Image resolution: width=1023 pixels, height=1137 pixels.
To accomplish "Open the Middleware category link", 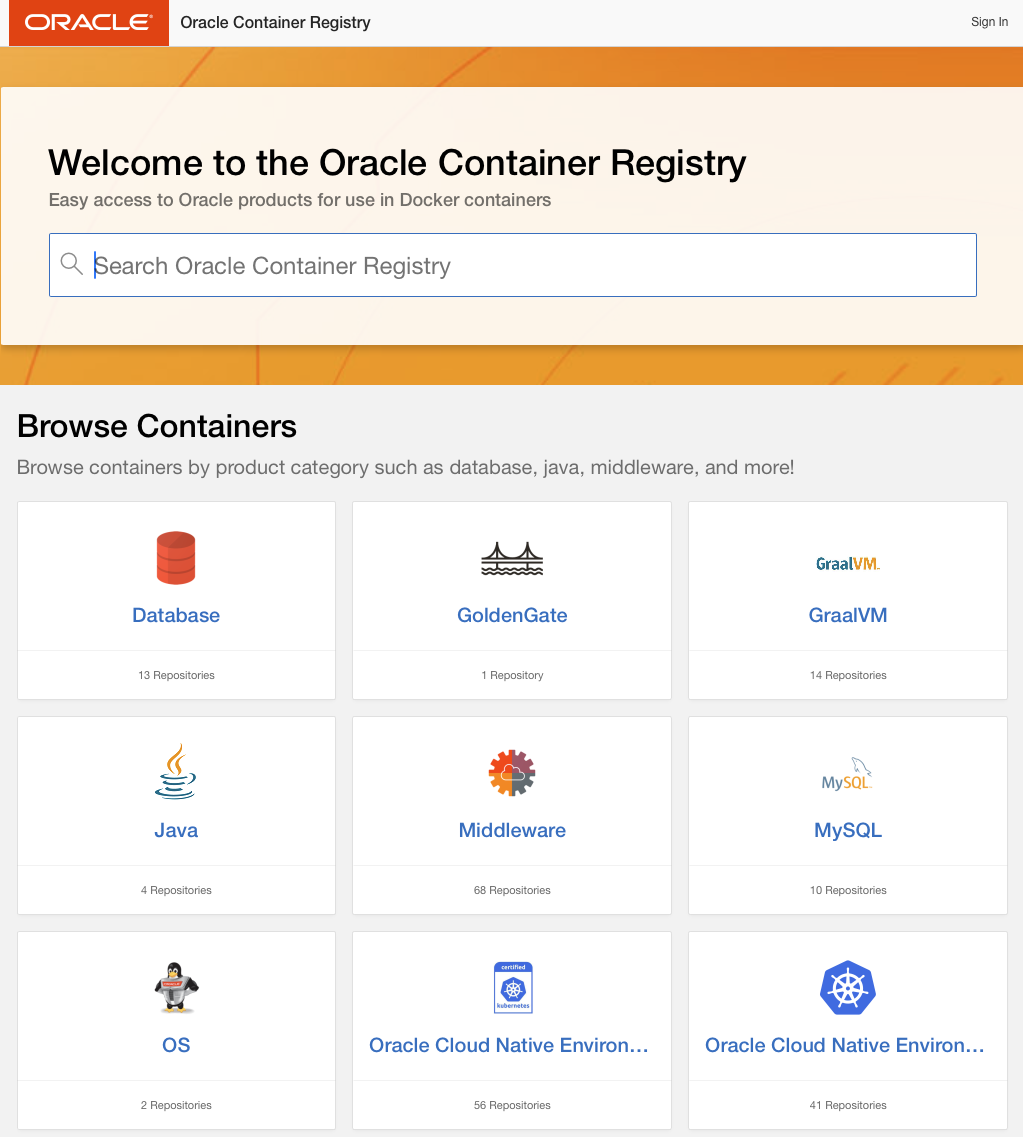I will pyautogui.click(x=512, y=830).
